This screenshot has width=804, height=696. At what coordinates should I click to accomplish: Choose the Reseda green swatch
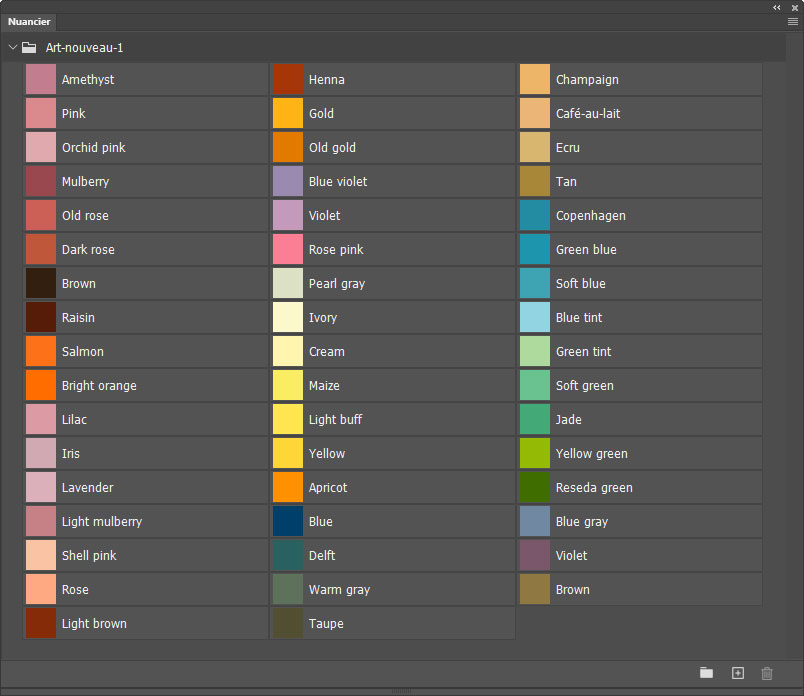(x=535, y=487)
